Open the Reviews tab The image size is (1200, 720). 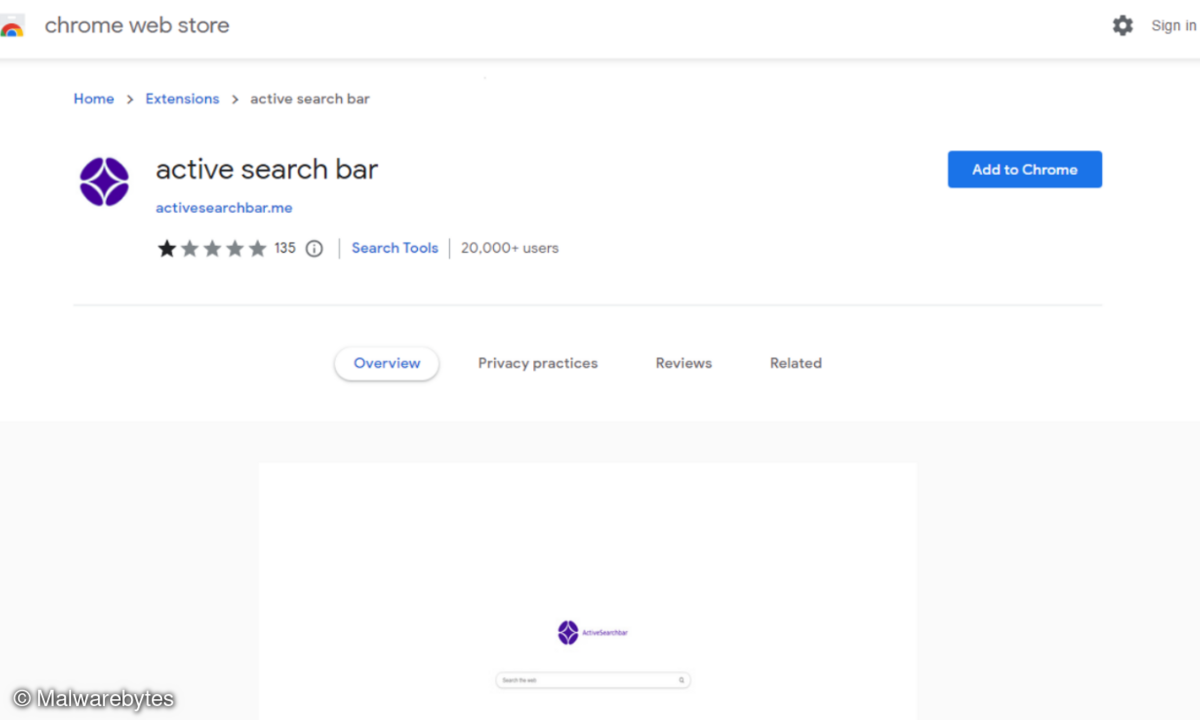pos(684,363)
